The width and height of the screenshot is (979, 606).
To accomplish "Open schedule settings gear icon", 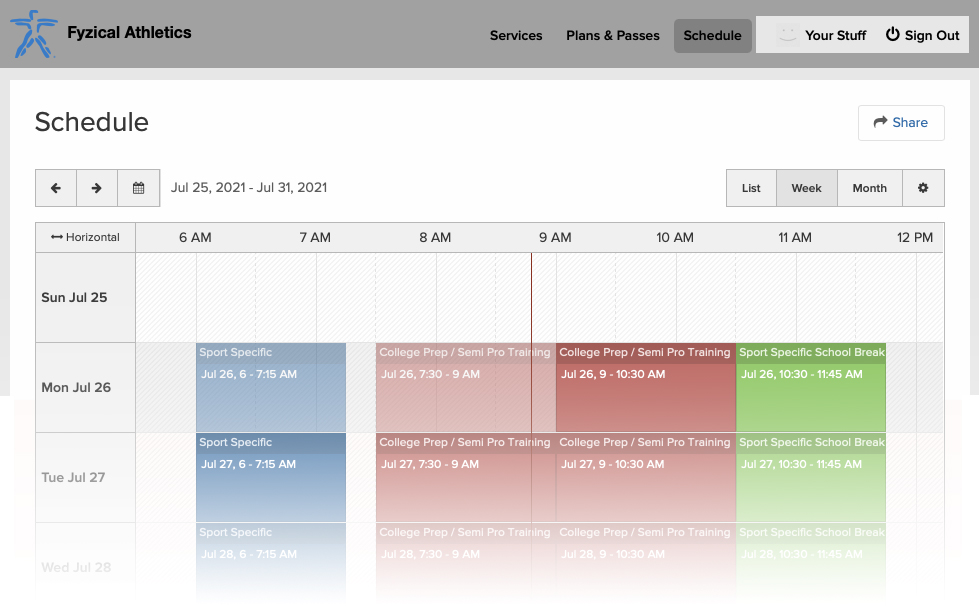I will tap(923, 188).
